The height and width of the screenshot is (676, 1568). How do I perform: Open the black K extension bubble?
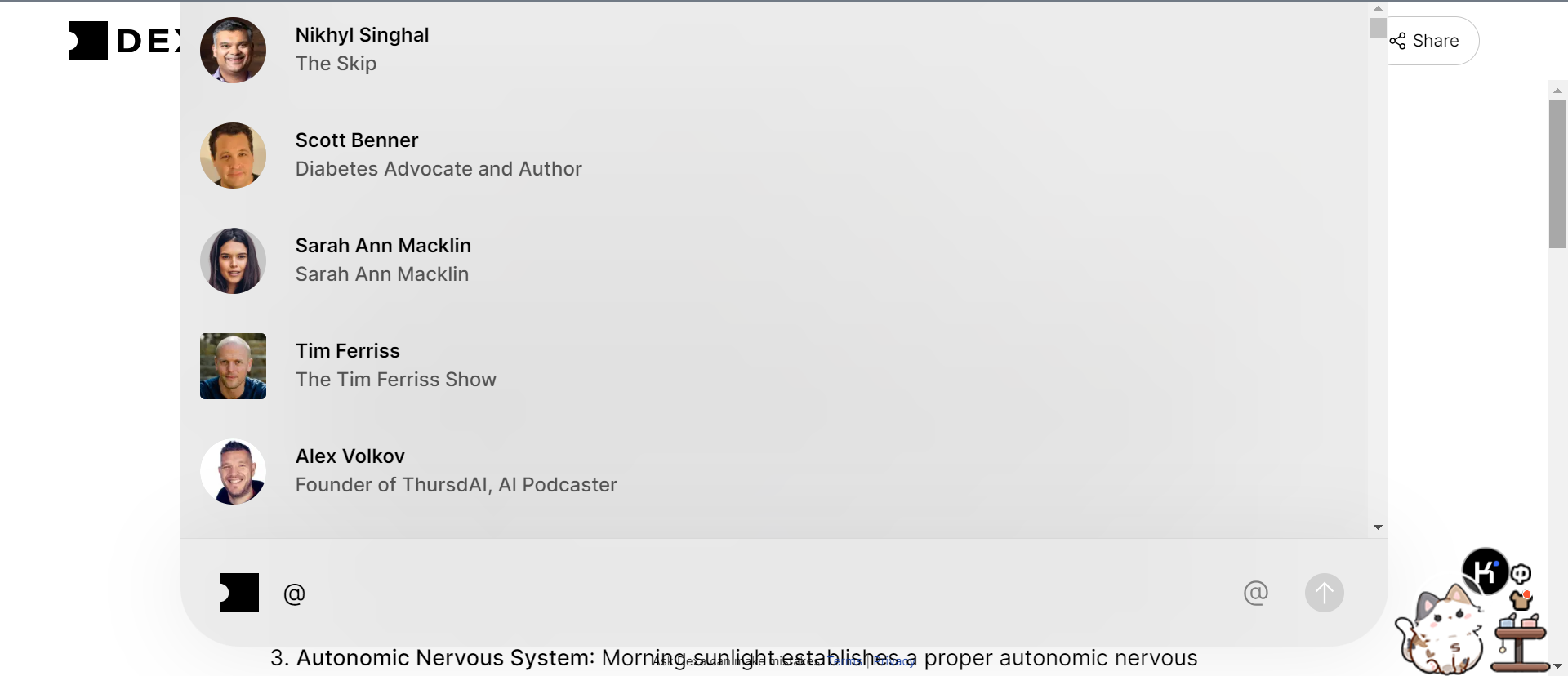pyautogui.click(x=1484, y=571)
